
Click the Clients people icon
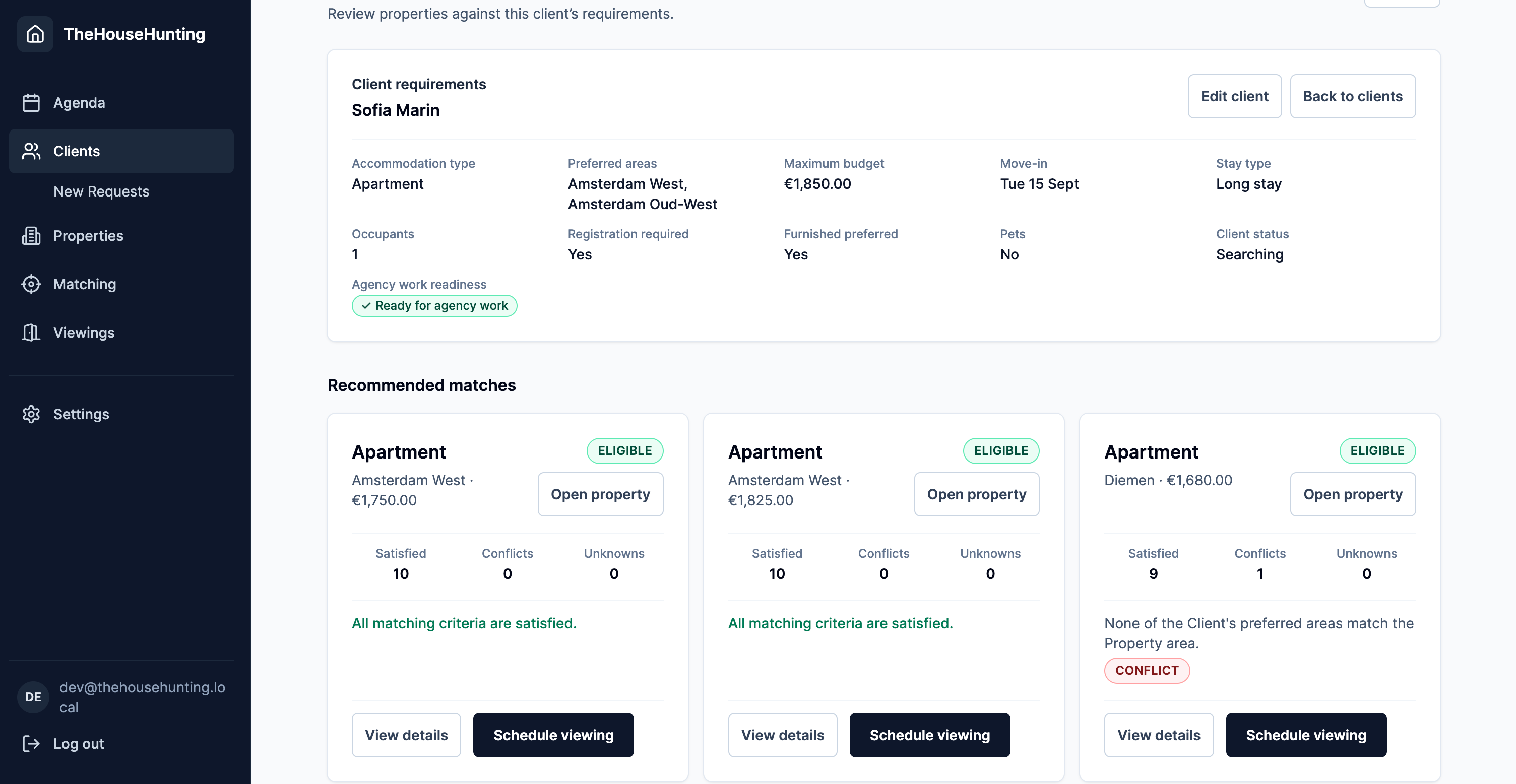coord(31,151)
